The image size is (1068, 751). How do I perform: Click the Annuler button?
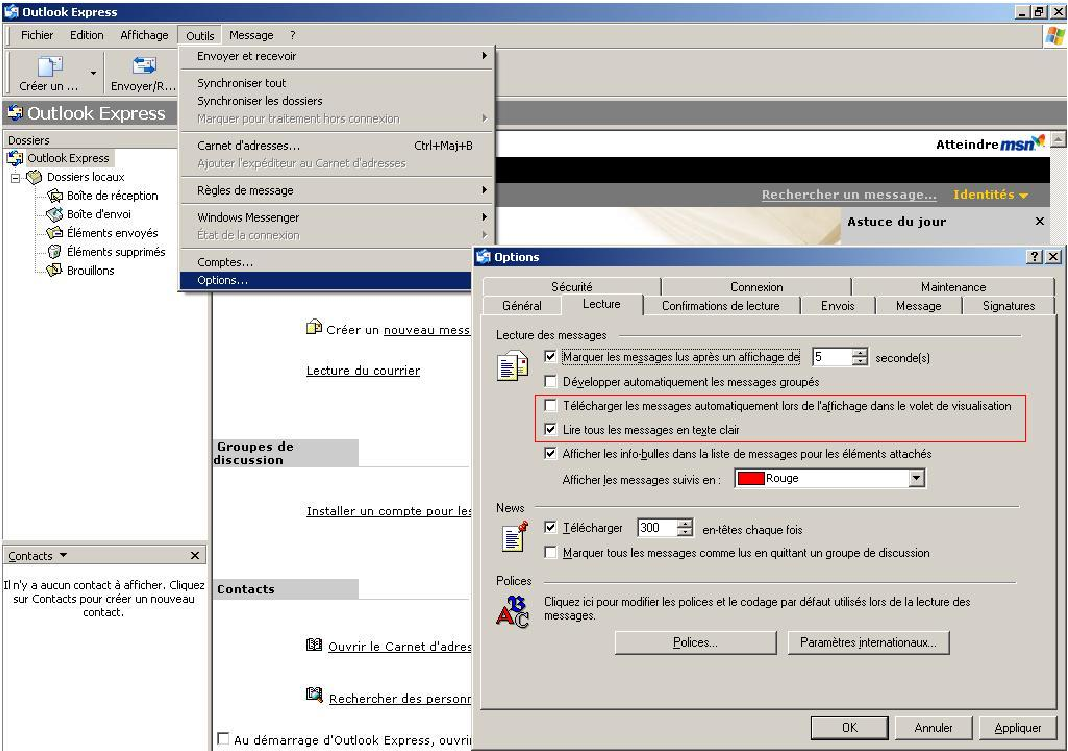[x=933, y=728]
